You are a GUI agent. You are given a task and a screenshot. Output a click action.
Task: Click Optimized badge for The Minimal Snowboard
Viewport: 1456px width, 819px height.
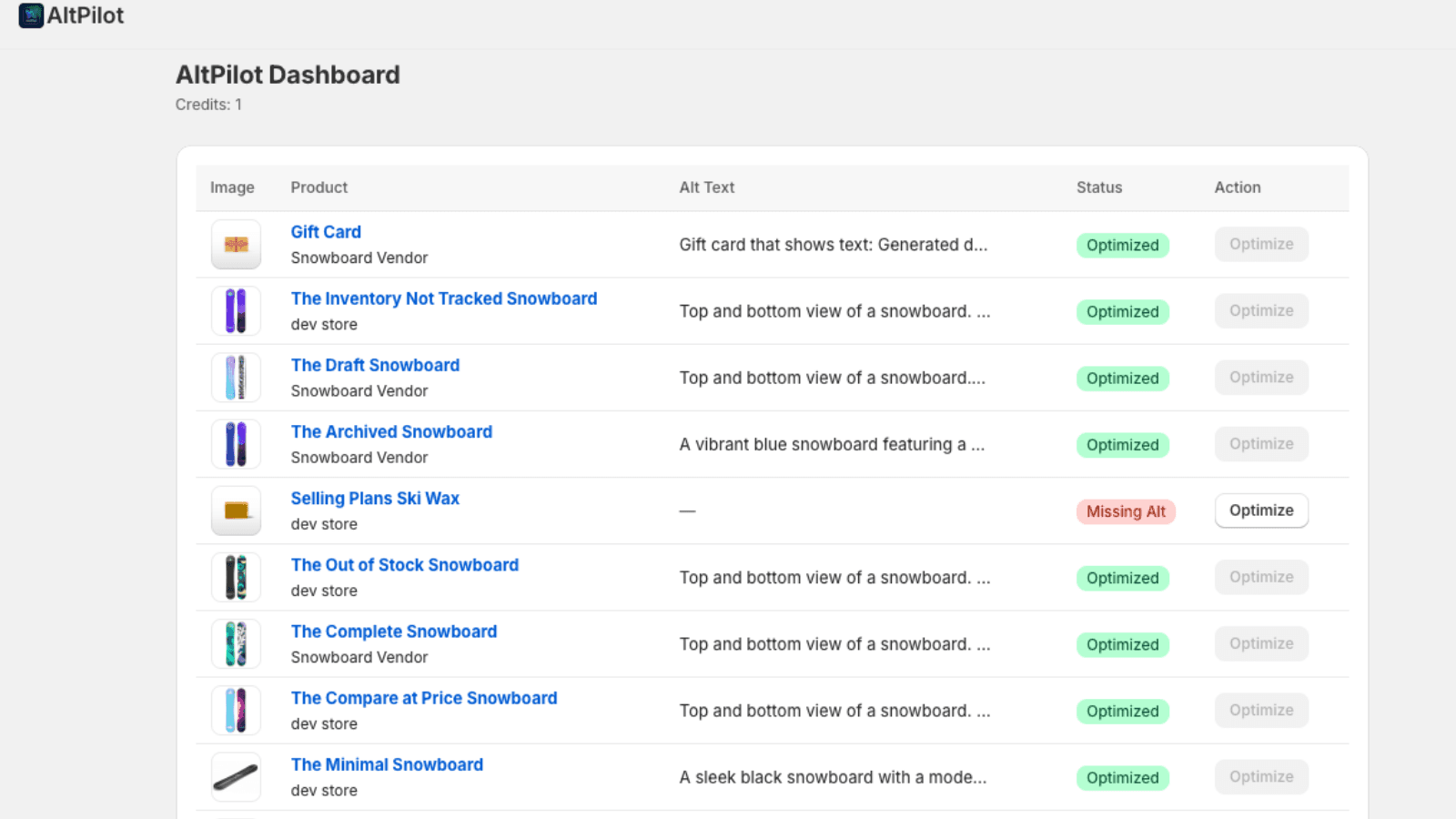(x=1122, y=778)
